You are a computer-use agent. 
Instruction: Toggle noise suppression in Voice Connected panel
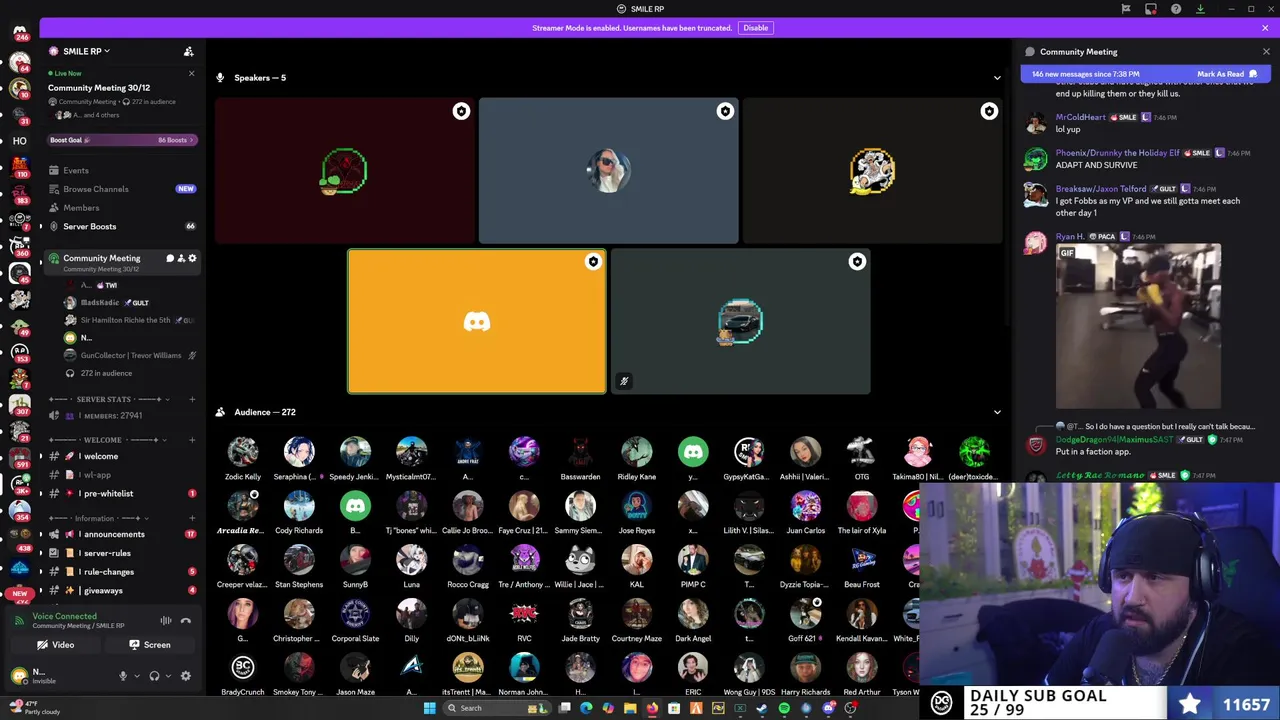(166, 621)
